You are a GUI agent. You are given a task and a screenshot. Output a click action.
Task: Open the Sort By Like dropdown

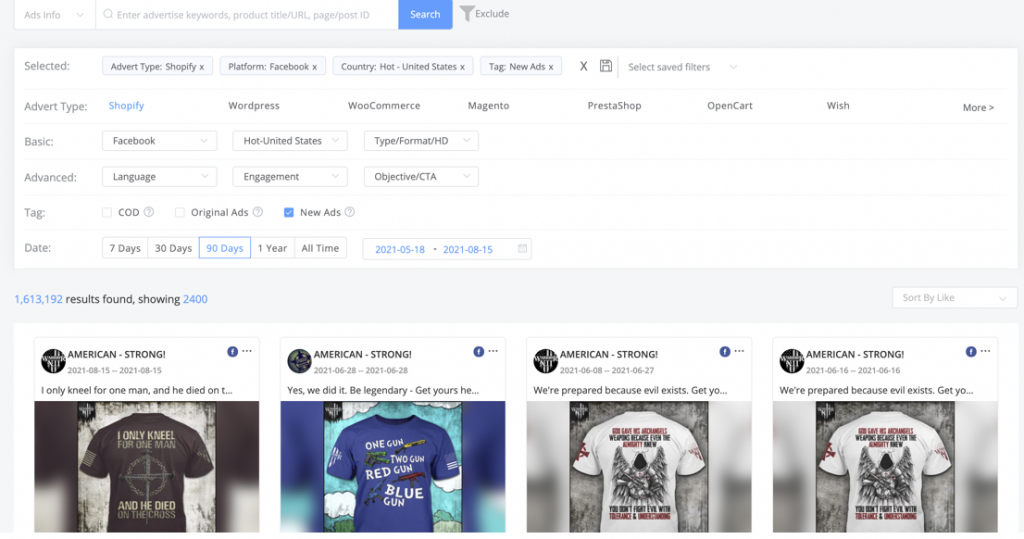(954, 298)
